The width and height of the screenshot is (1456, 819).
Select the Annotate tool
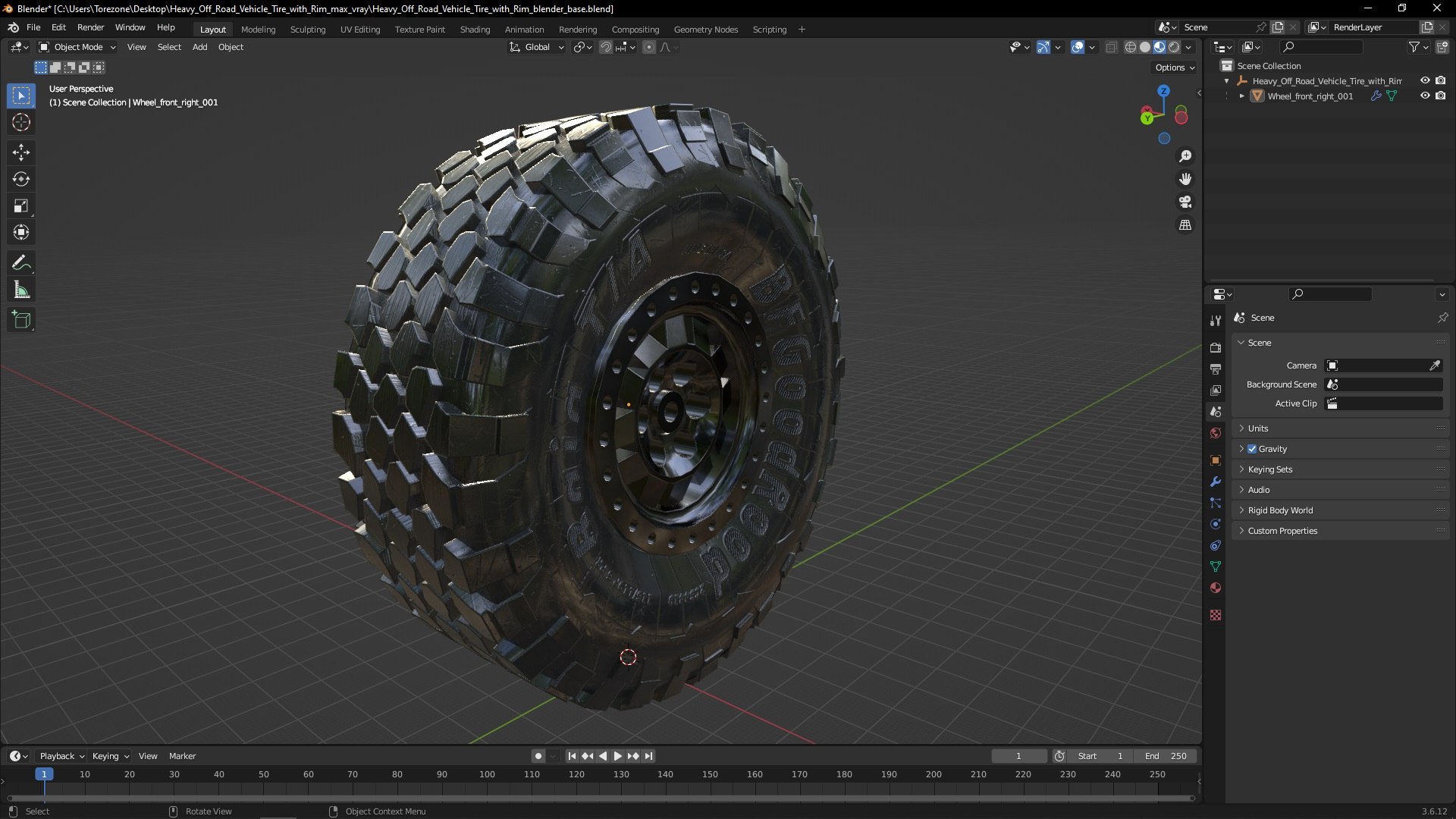point(21,263)
